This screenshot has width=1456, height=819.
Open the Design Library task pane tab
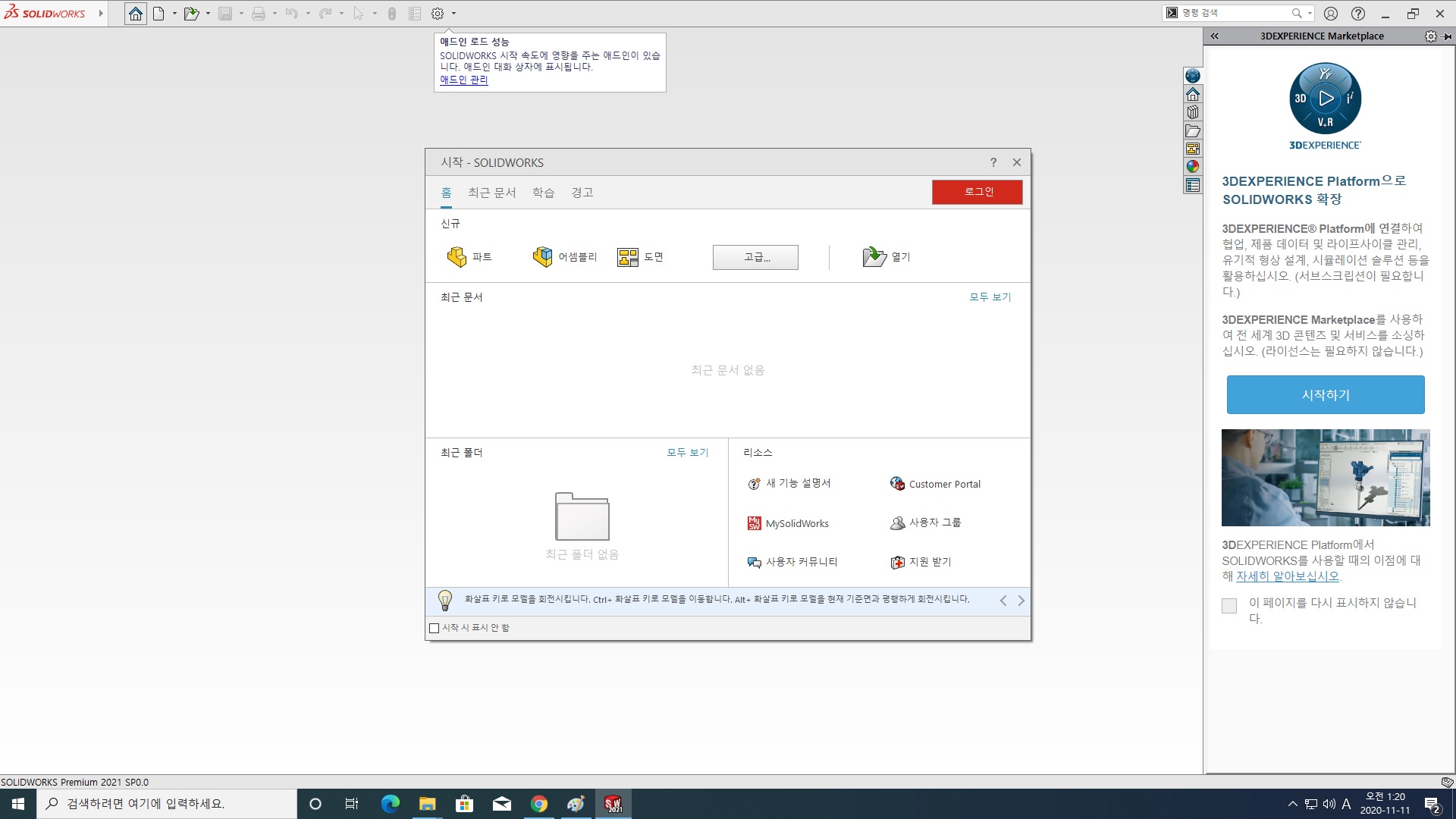tap(1193, 112)
